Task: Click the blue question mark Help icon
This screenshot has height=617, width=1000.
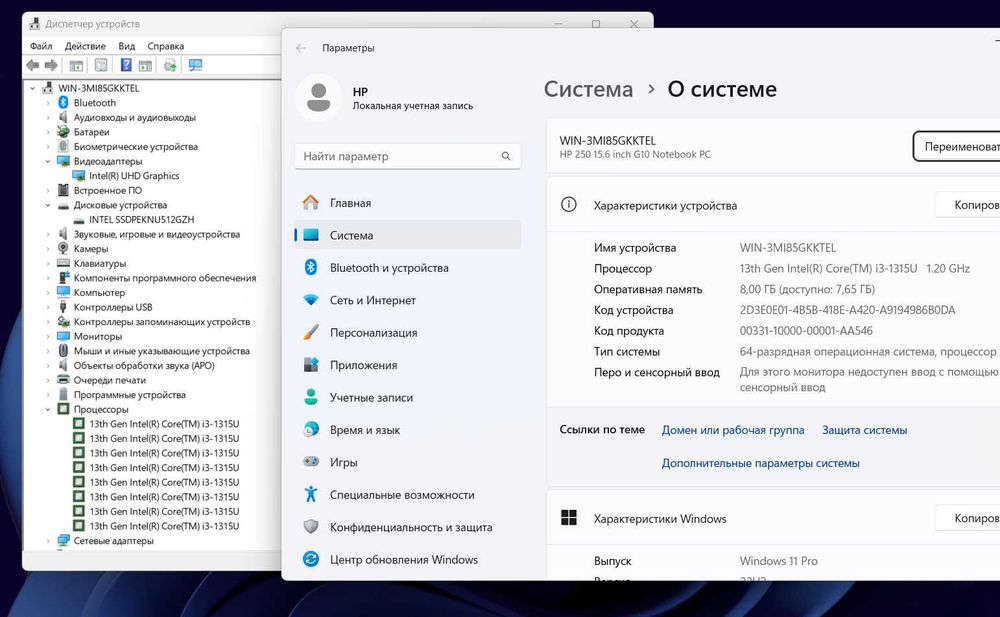Action: coord(126,65)
